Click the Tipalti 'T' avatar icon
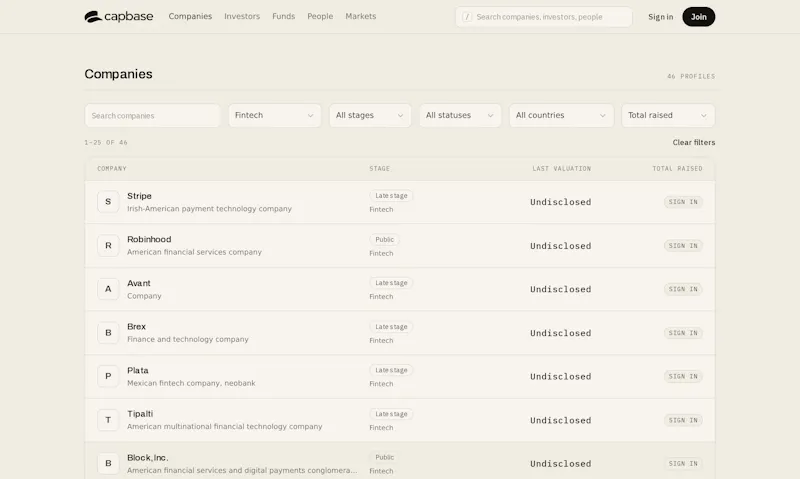 [x=108, y=420]
